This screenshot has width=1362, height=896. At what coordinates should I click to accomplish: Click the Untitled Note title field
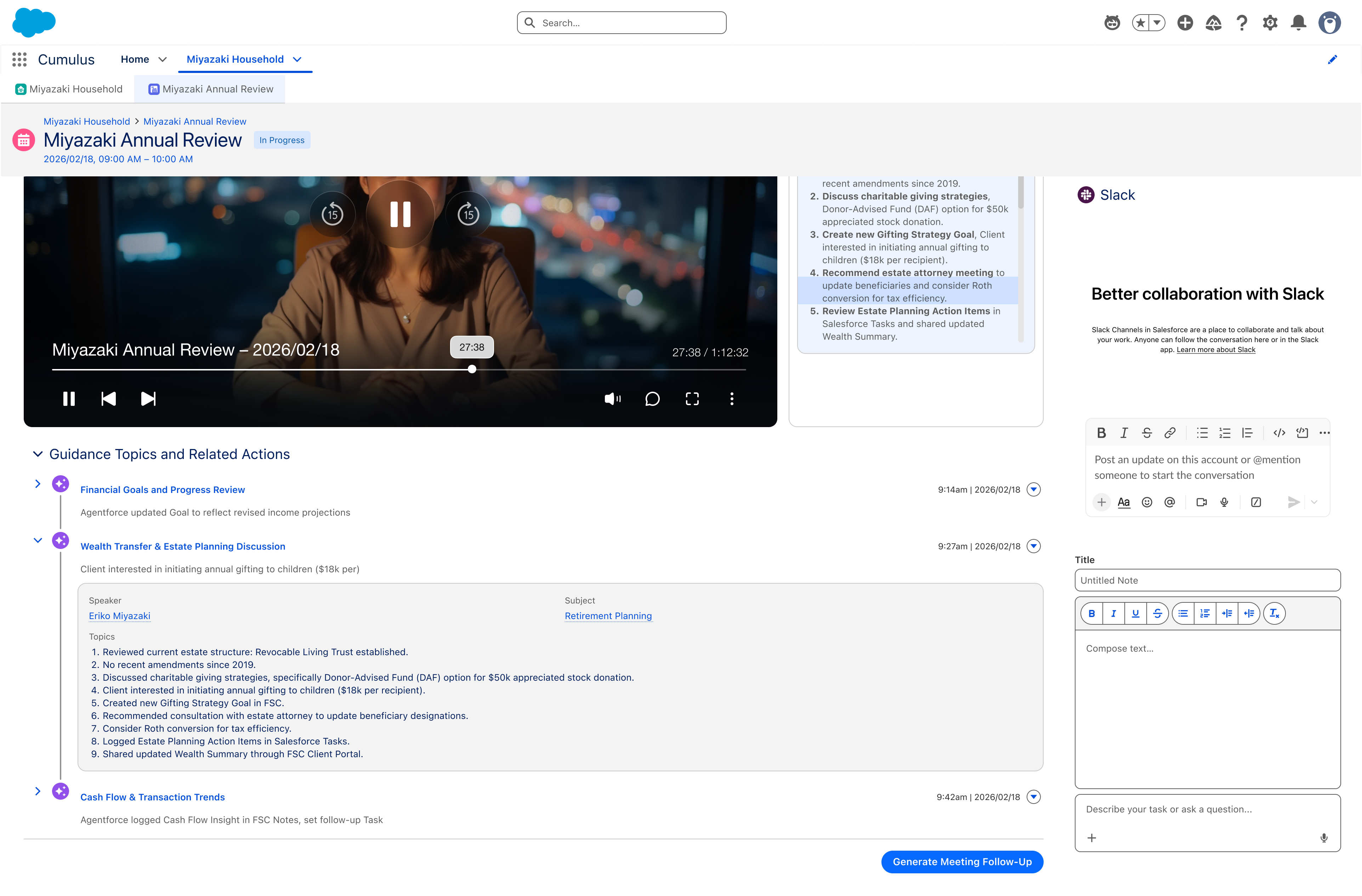(1208, 580)
